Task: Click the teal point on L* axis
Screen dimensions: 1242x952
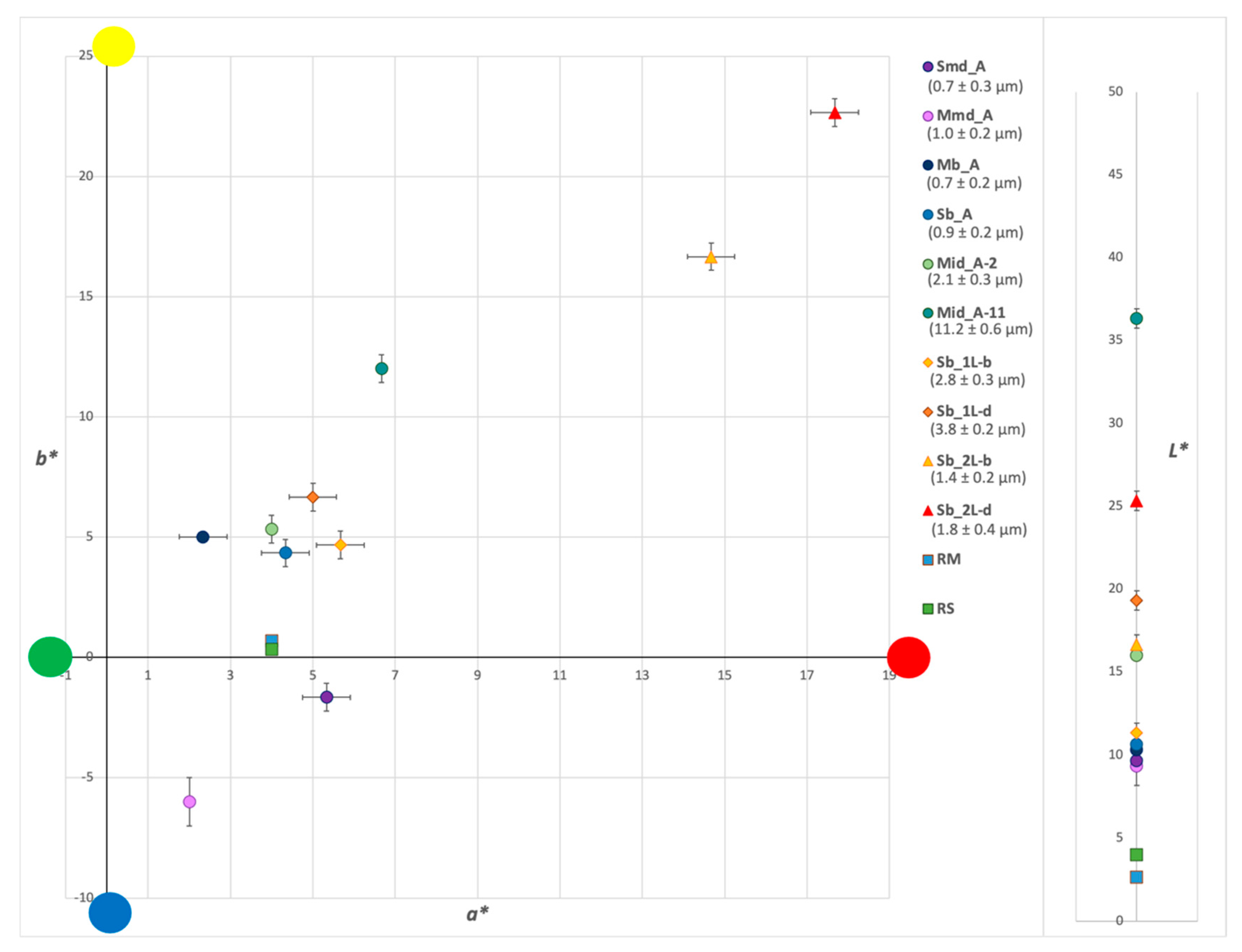Action: pos(1136,319)
